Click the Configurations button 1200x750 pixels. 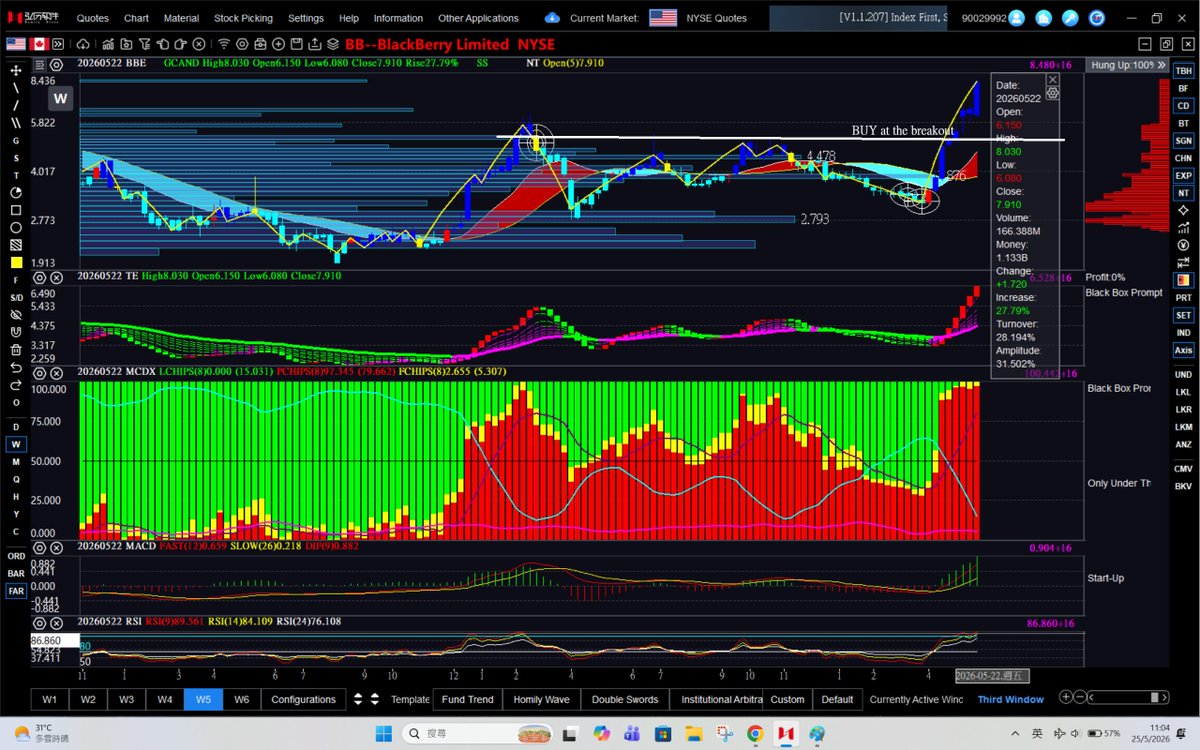click(303, 699)
